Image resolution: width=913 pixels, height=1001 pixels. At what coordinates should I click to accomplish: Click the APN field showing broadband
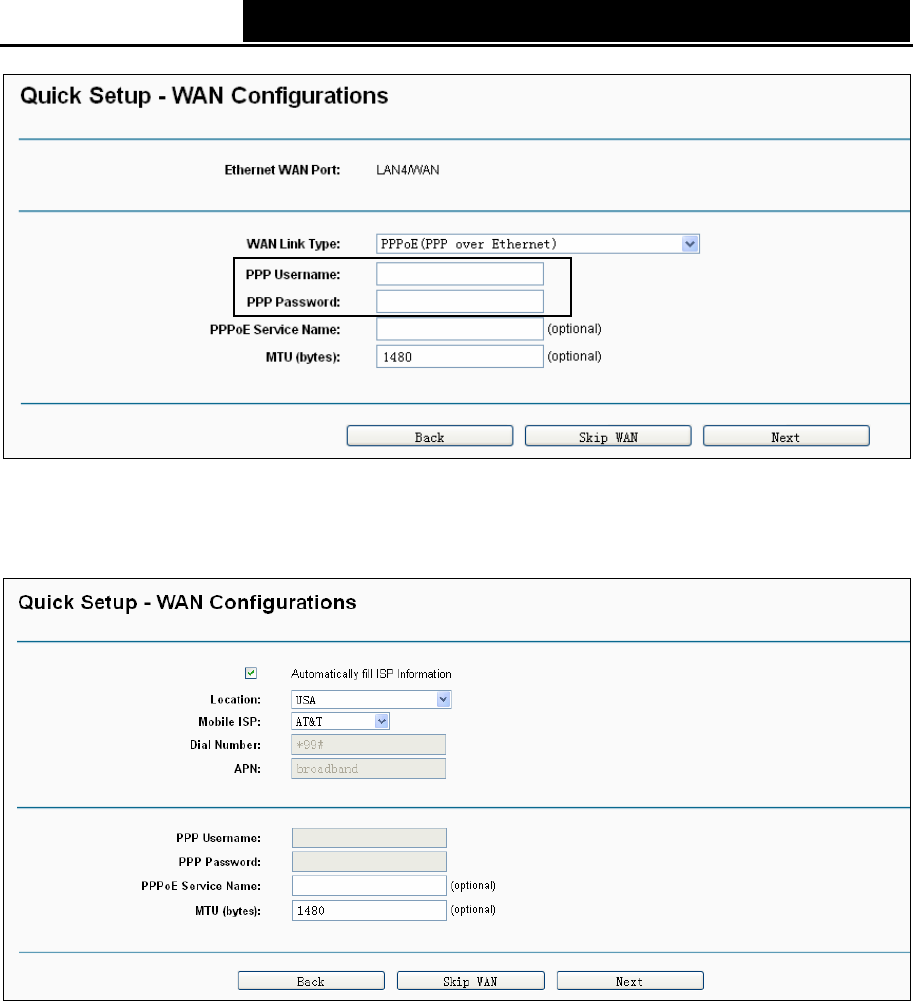click(x=368, y=769)
